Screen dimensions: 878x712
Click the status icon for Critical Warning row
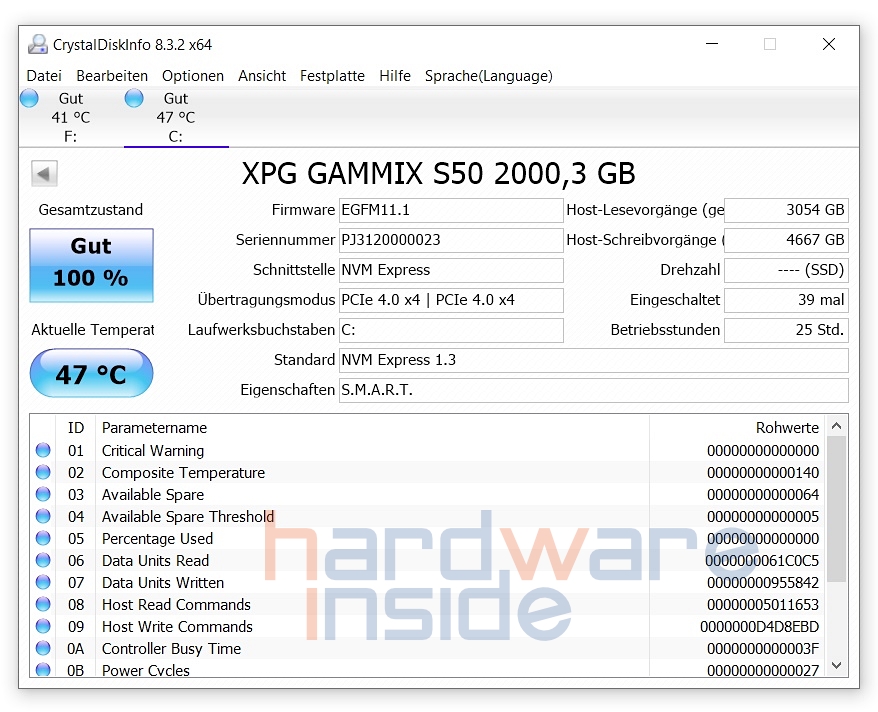[43, 451]
